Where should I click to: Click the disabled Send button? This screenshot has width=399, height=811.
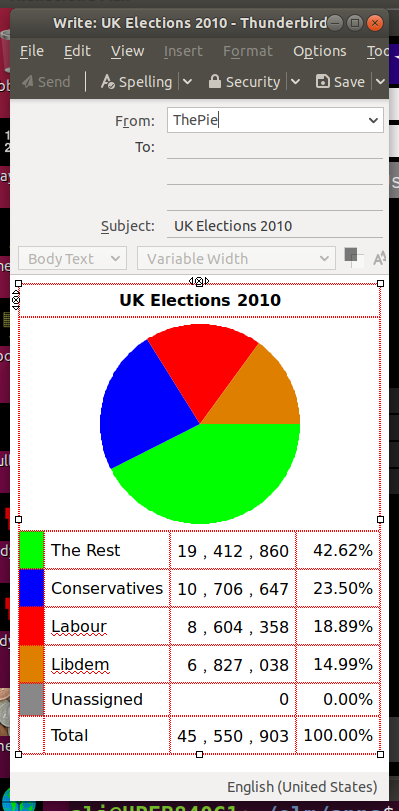point(46,82)
